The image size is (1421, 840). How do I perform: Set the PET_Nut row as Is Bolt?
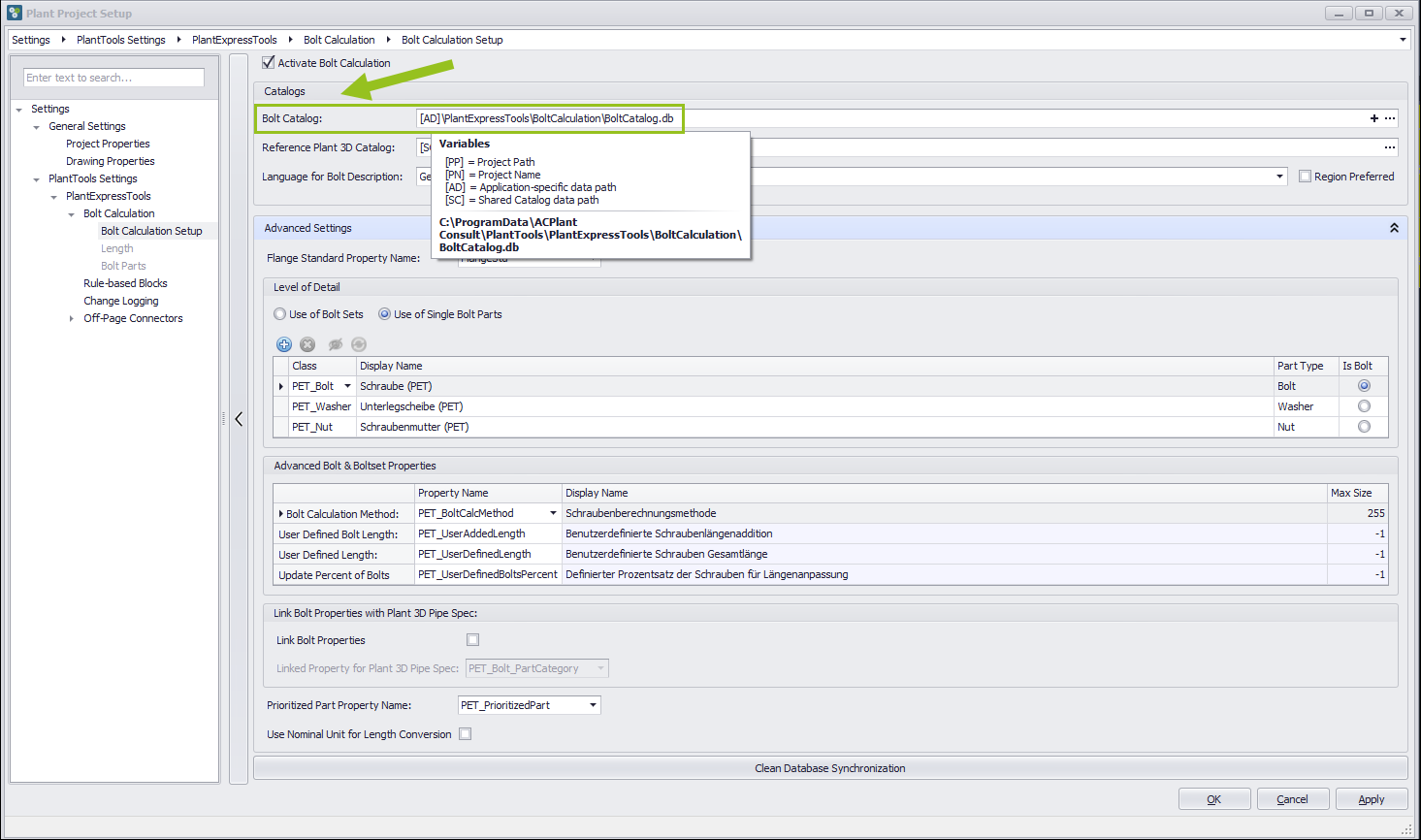coord(1364,427)
